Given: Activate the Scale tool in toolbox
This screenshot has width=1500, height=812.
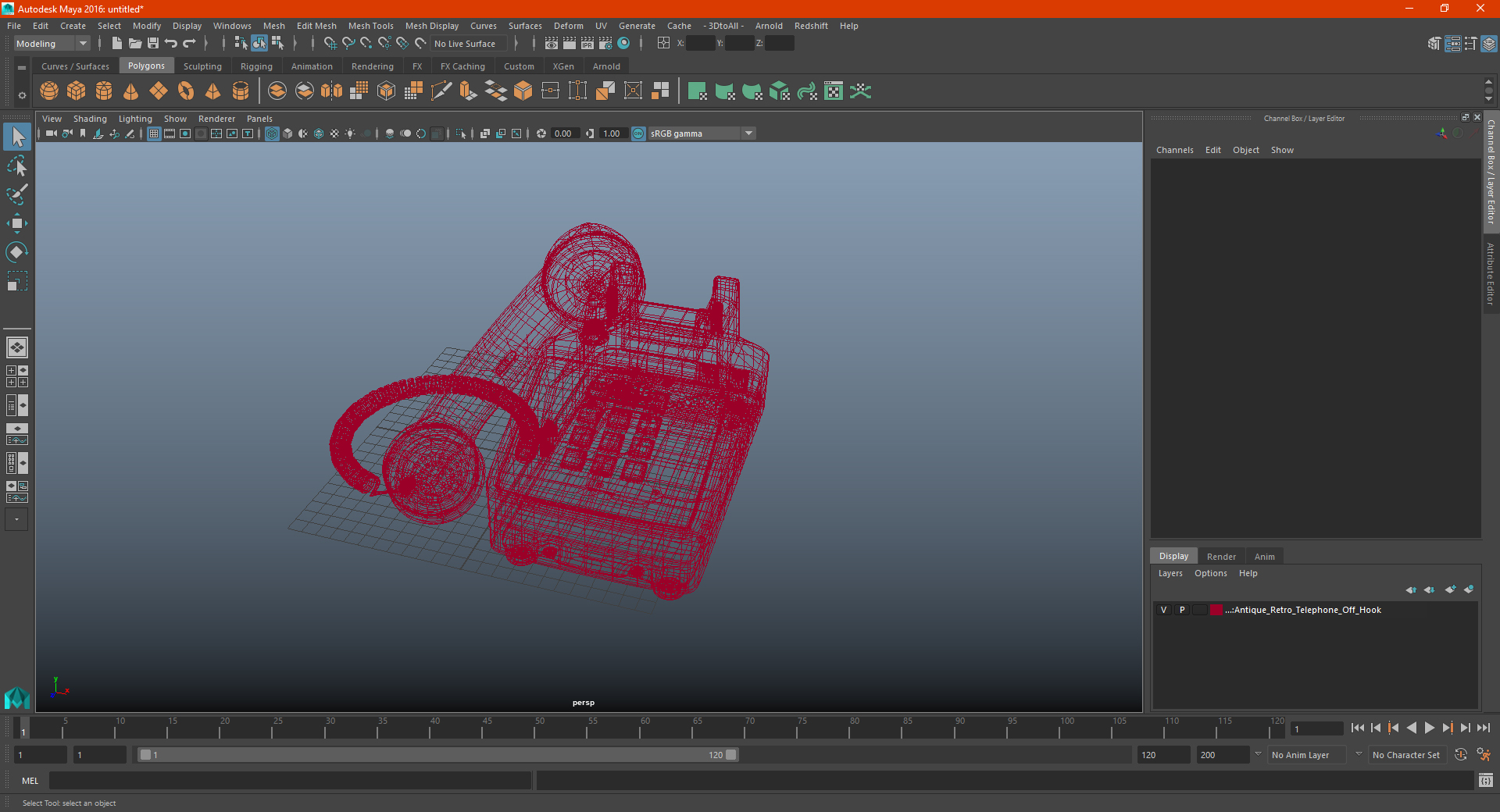Looking at the screenshot, I should 17,281.
